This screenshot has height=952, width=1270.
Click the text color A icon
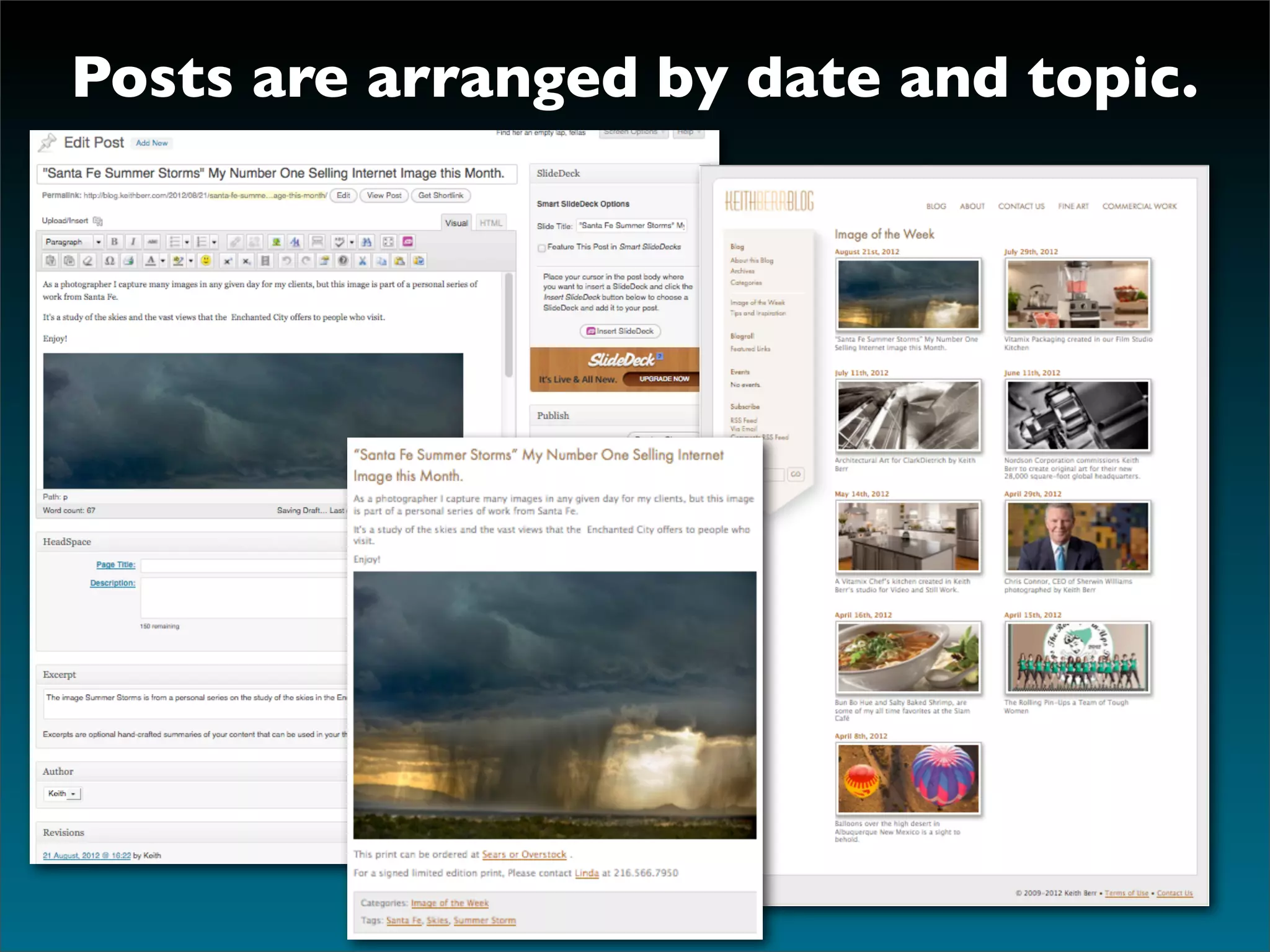click(151, 260)
